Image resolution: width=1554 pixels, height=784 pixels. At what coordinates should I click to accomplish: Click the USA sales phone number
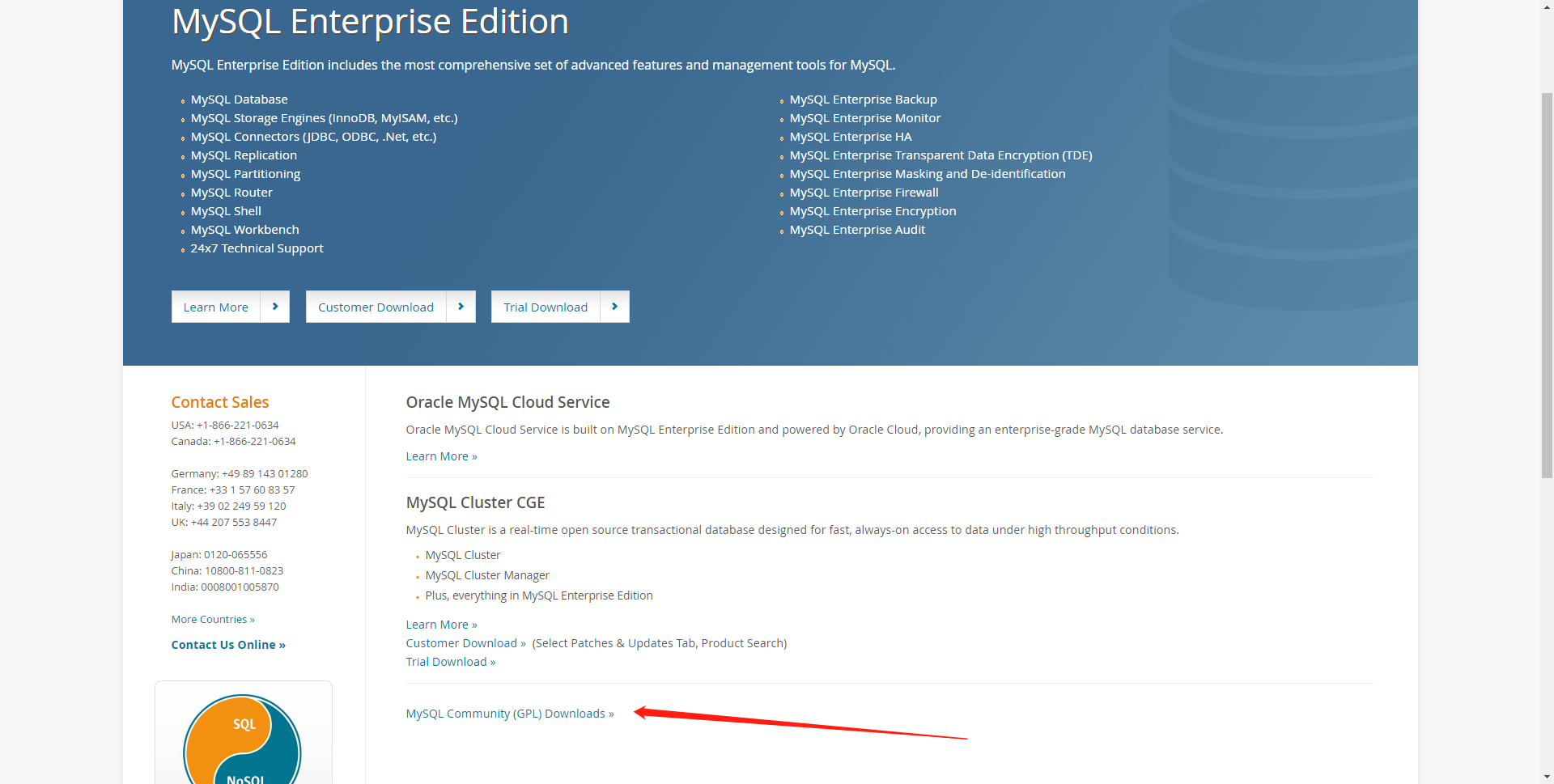238,426
